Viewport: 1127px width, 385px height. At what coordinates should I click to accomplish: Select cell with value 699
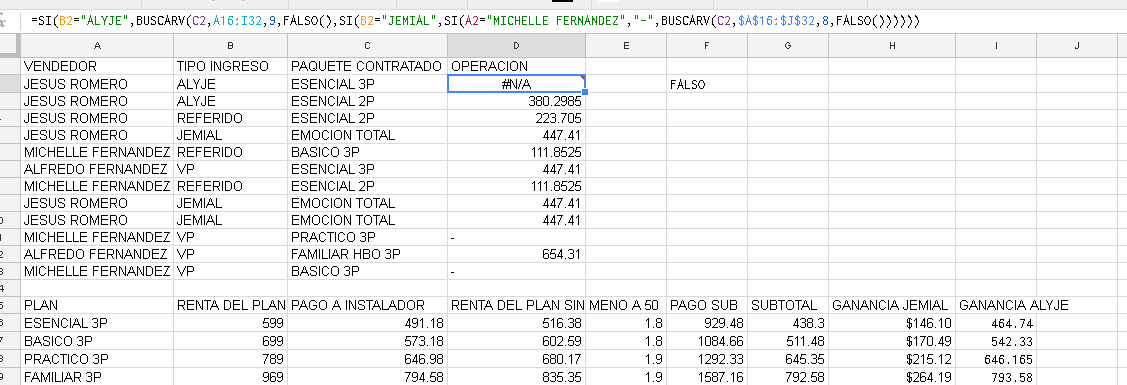click(x=231, y=340)
